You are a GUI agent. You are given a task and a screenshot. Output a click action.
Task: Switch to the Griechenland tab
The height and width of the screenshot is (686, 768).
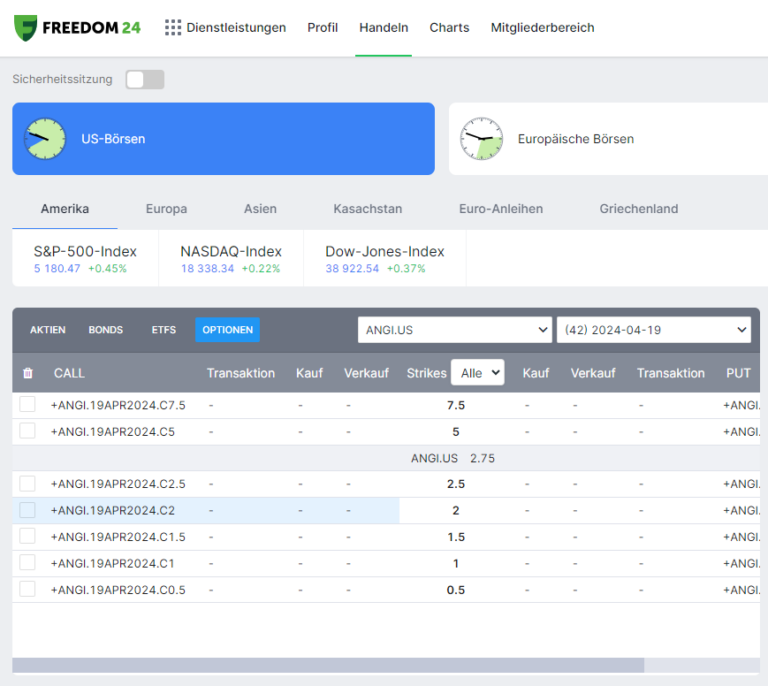pos(639,209)
